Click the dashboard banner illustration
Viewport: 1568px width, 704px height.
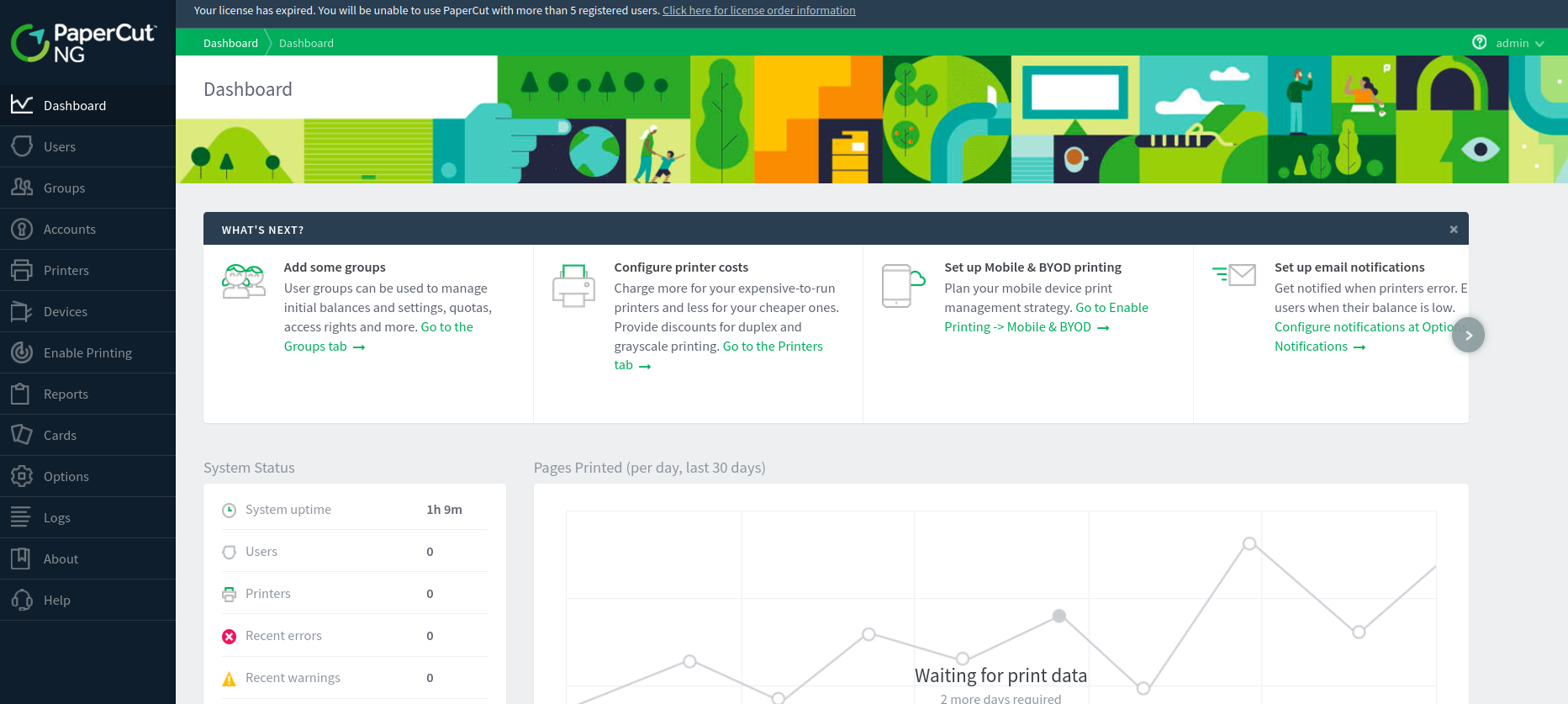click(x=872, y=119)
